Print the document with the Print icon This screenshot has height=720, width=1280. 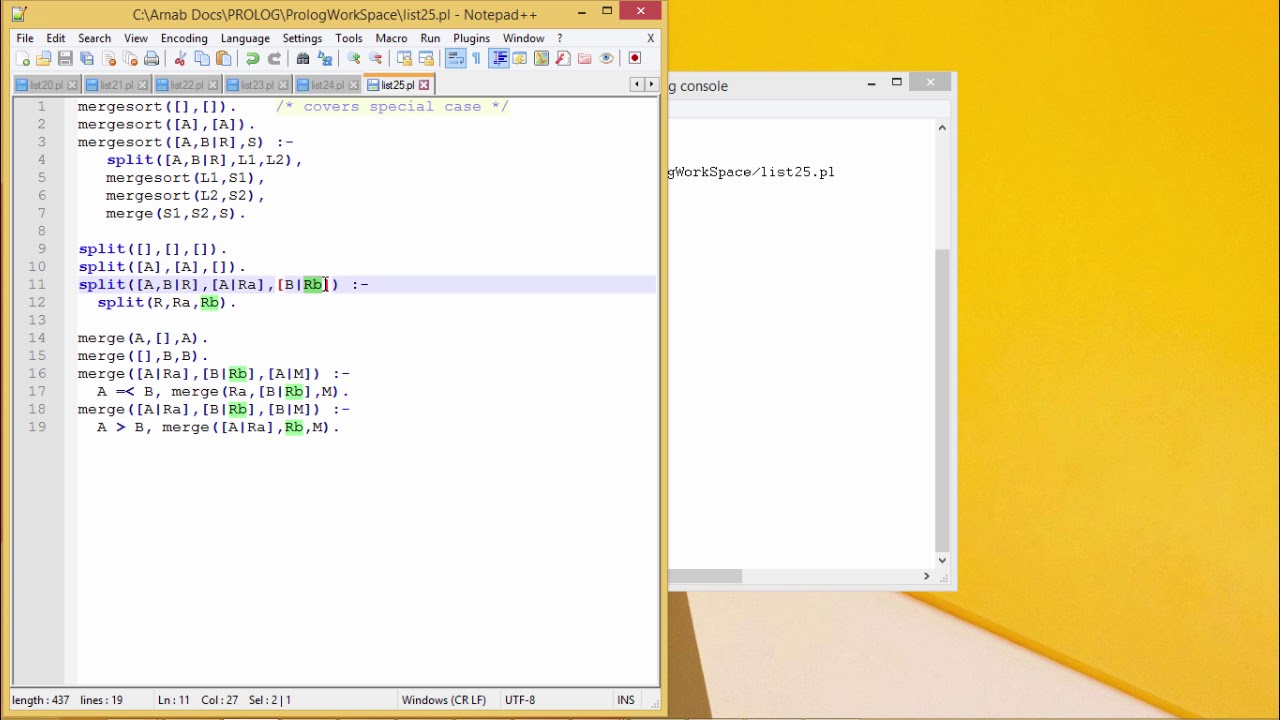point(152,59)
